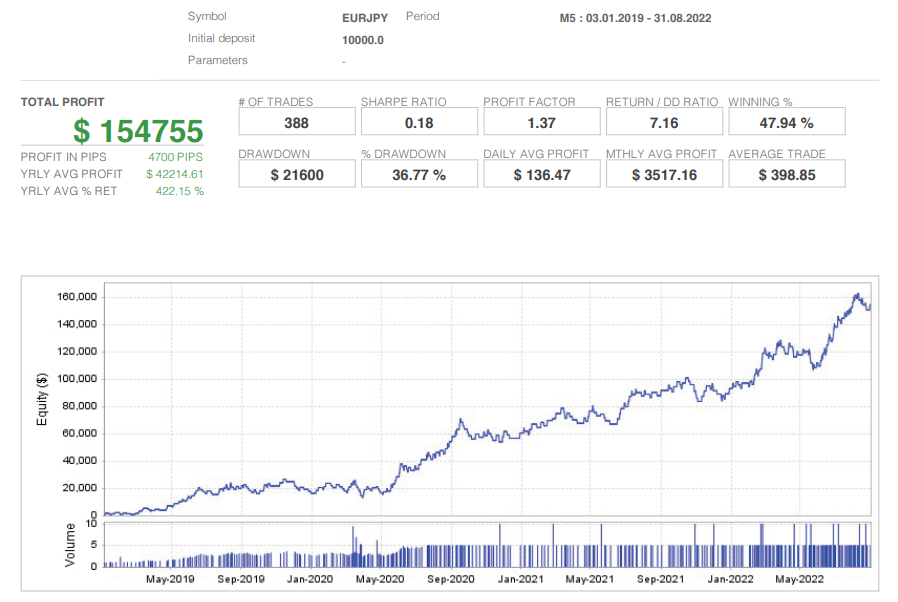
Task: Click the WINNING % stat showing 47.94
Action: coord(787,121)
